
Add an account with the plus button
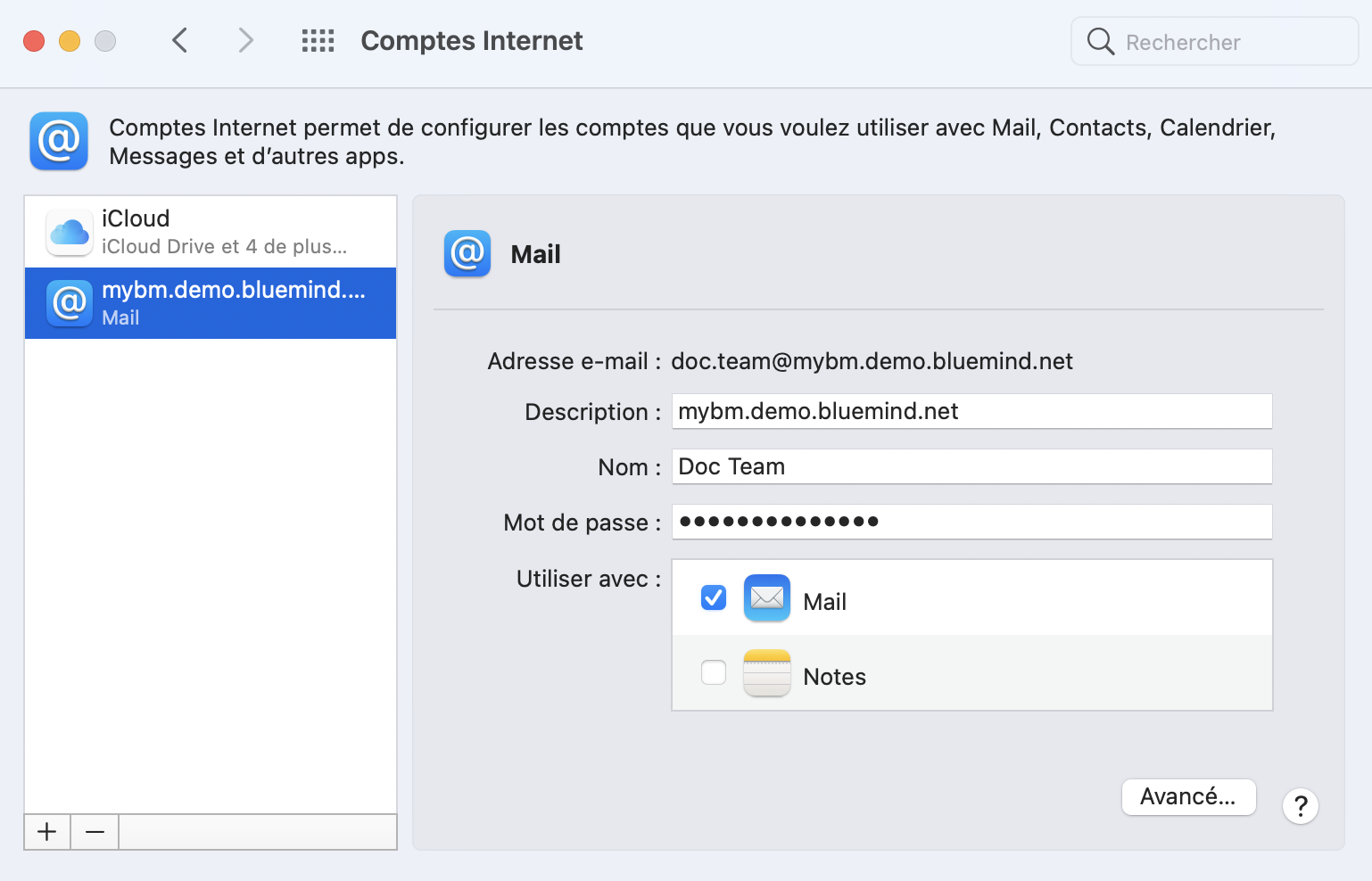coord(47,832)
